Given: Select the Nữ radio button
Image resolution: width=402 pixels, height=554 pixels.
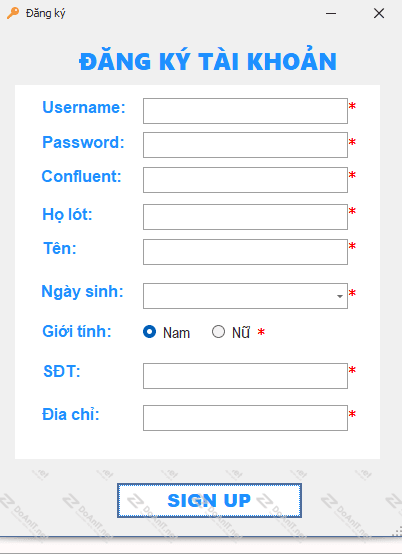Looking at the screenshot, I should coord(218,332).
